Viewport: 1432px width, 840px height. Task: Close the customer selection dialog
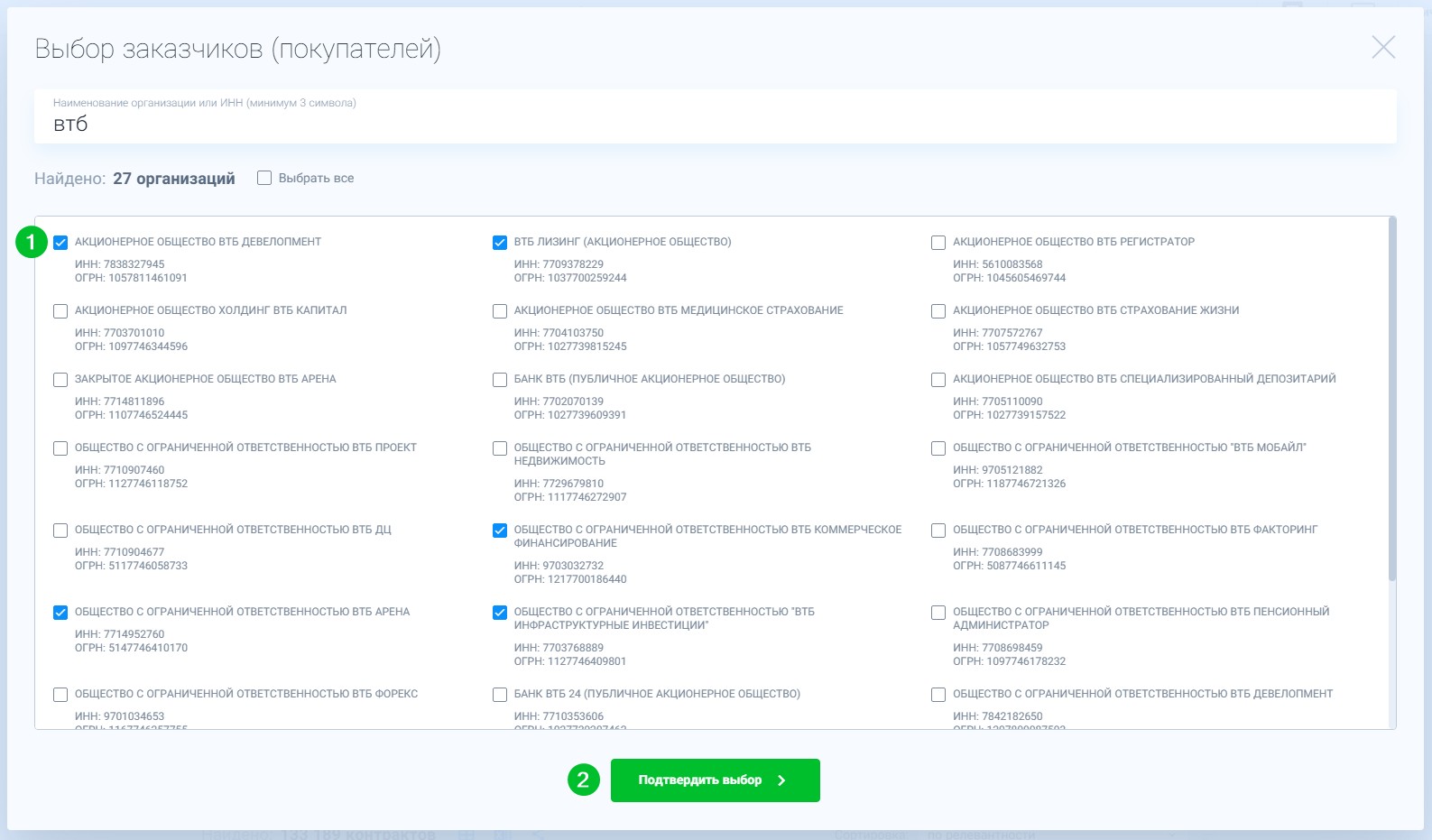pyautogui.click(x=1383, y=48)
